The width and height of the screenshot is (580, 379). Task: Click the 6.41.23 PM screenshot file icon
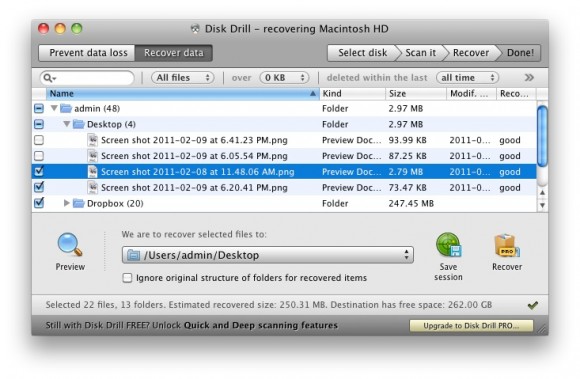93,140
